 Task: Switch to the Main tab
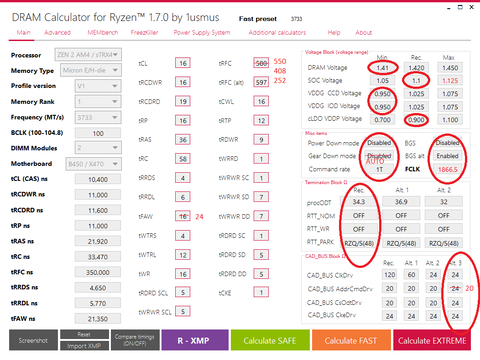[x=23, y=32]
